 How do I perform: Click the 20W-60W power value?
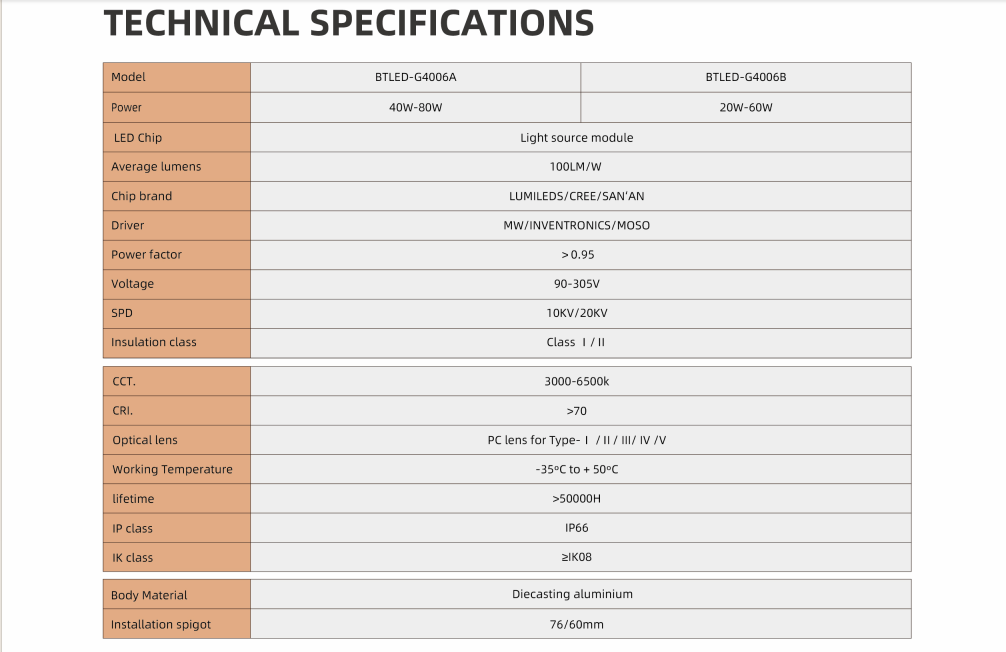(x=745, y=107)
